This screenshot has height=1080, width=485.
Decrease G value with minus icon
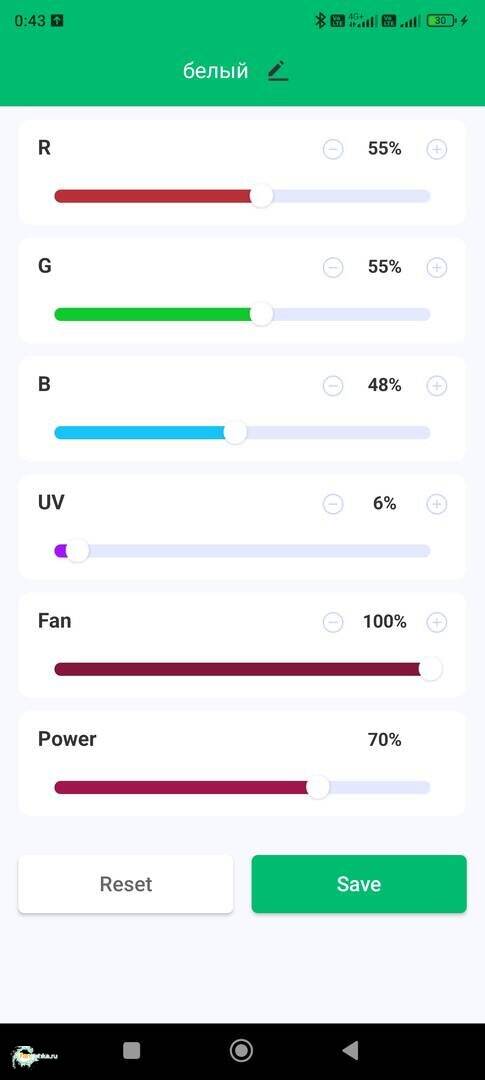(333, 267)
